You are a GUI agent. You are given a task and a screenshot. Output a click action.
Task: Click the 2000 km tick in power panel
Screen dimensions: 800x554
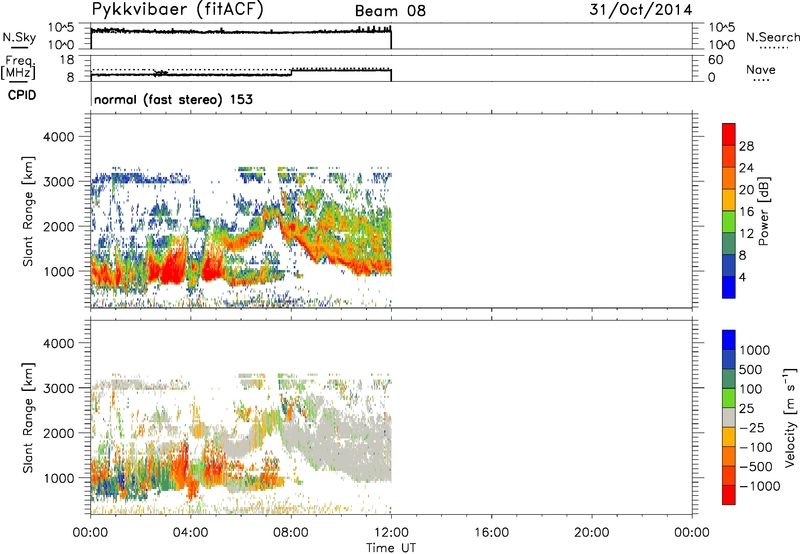click(58, 226)
